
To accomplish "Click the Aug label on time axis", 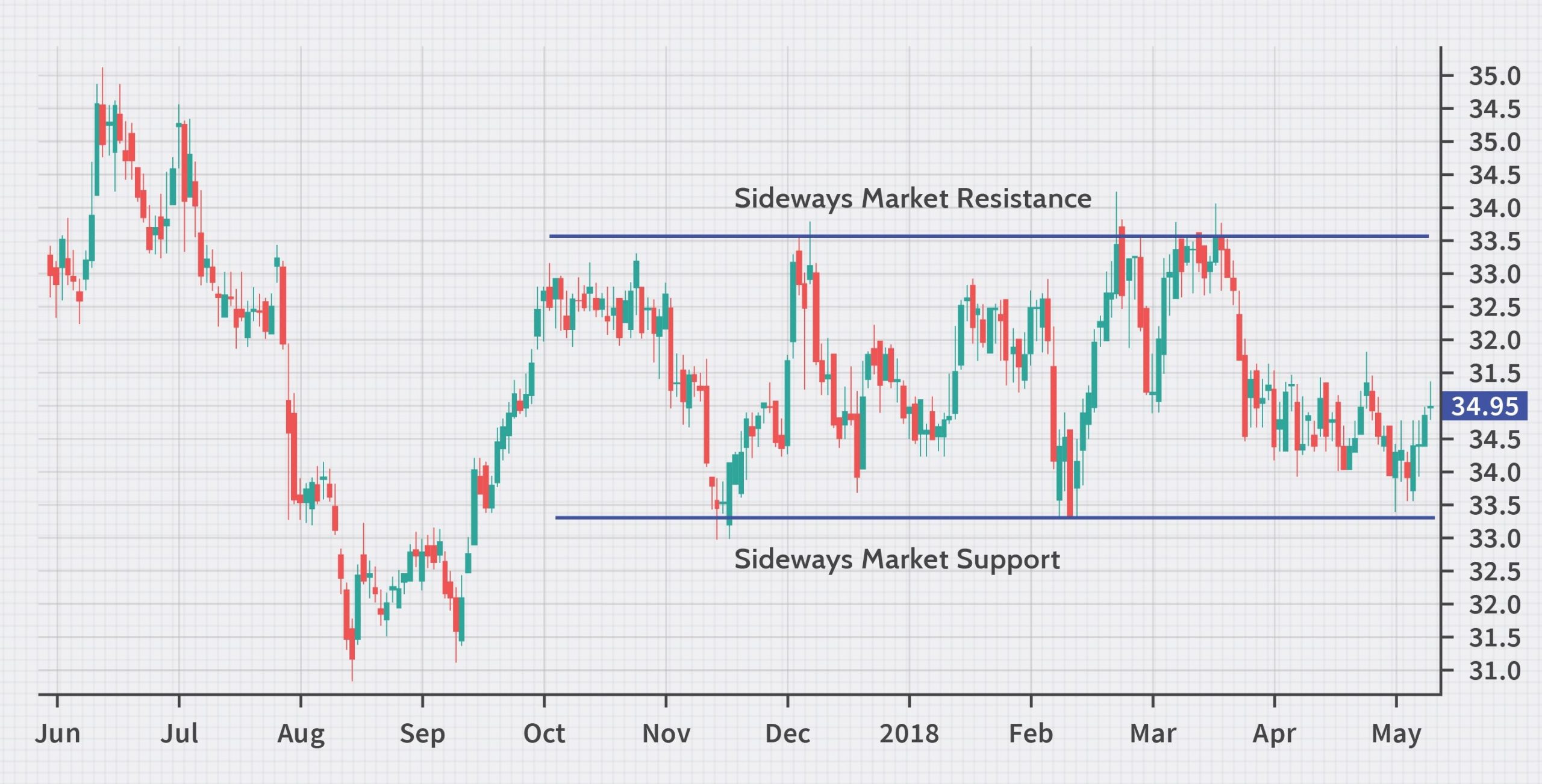I will [301, 733].
